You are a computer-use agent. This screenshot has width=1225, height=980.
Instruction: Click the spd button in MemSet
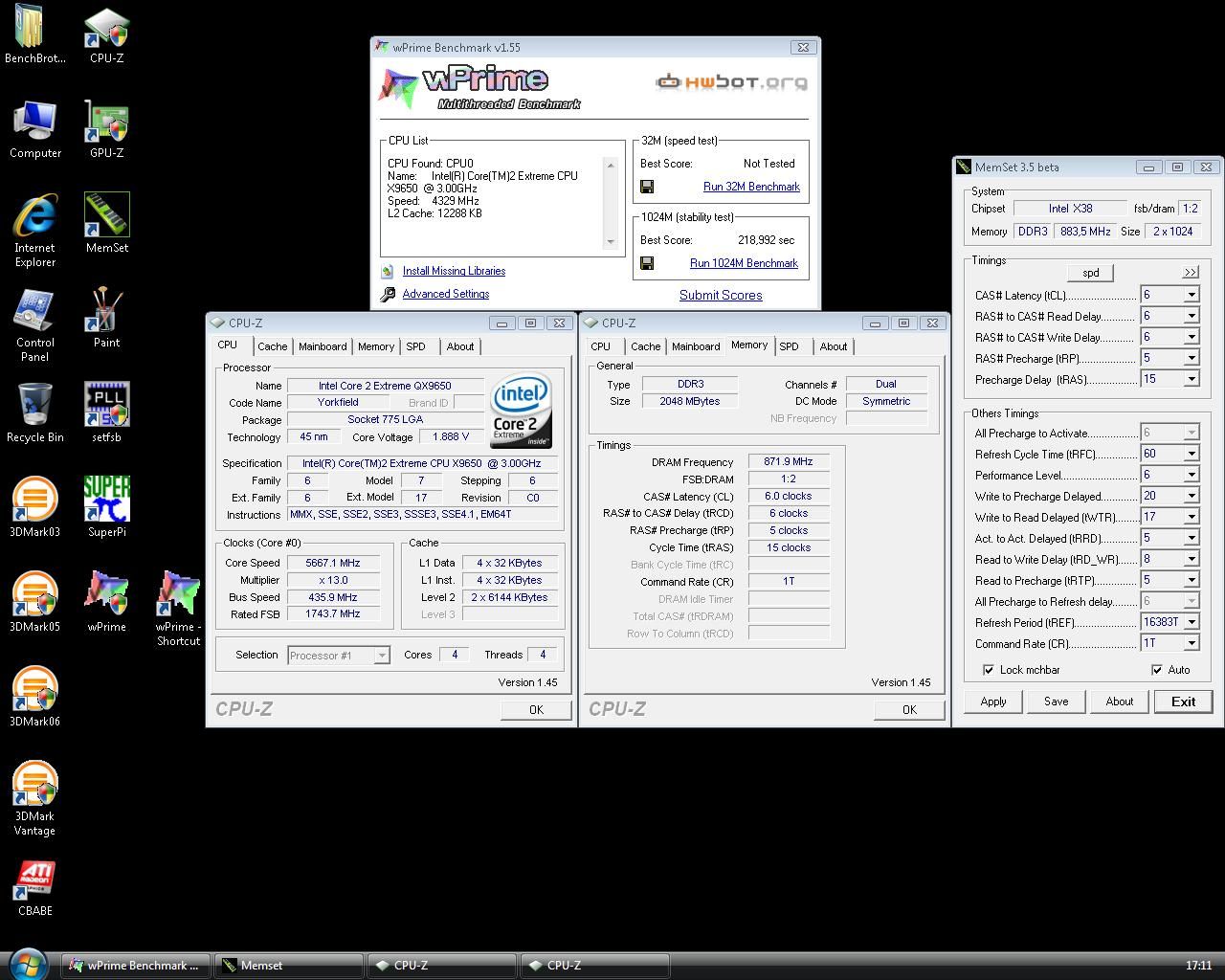pos(1091,273)
